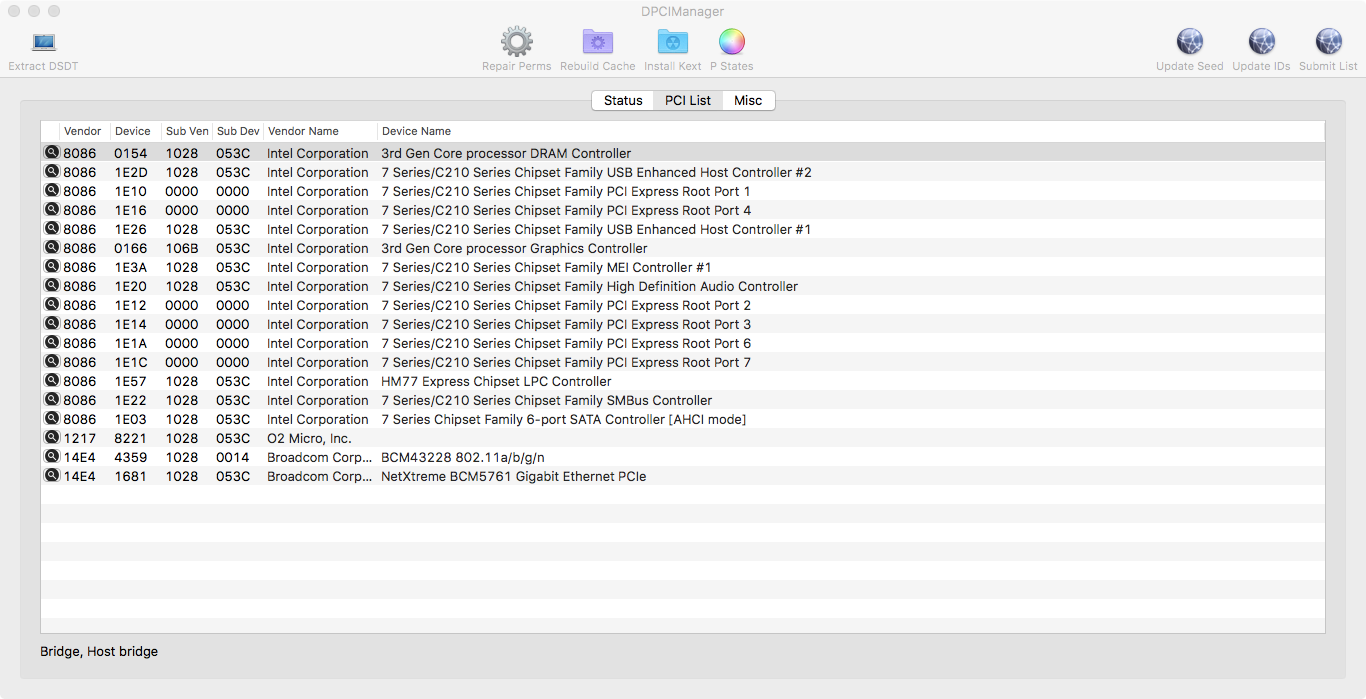The height and width of the screenshot is (699, 1366).
Task: Open the Misc tab
Action: click(748, 100)
